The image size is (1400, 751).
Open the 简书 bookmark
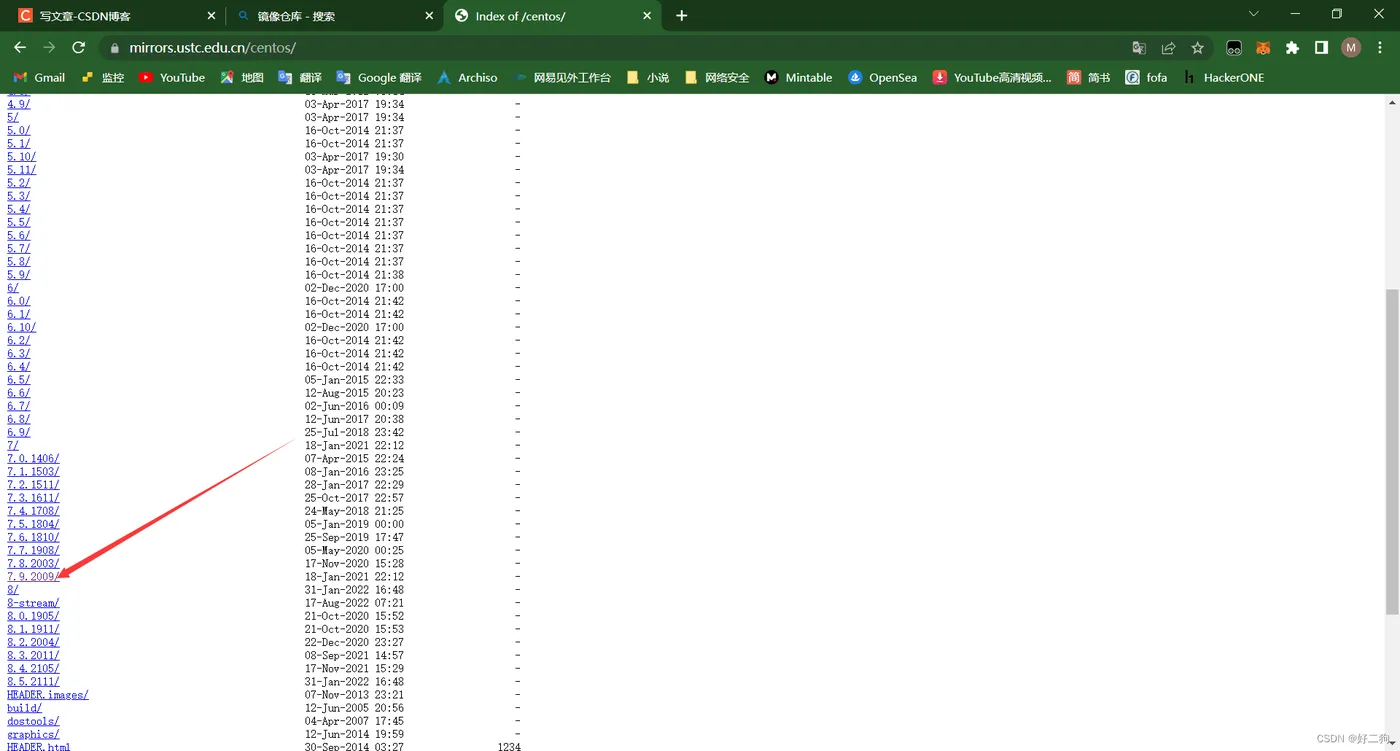(x=1088, y=77)
